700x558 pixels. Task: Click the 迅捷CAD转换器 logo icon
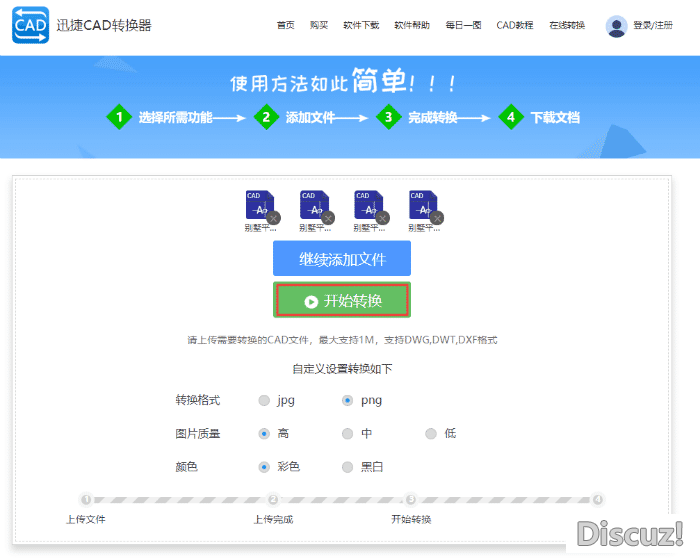30,26
